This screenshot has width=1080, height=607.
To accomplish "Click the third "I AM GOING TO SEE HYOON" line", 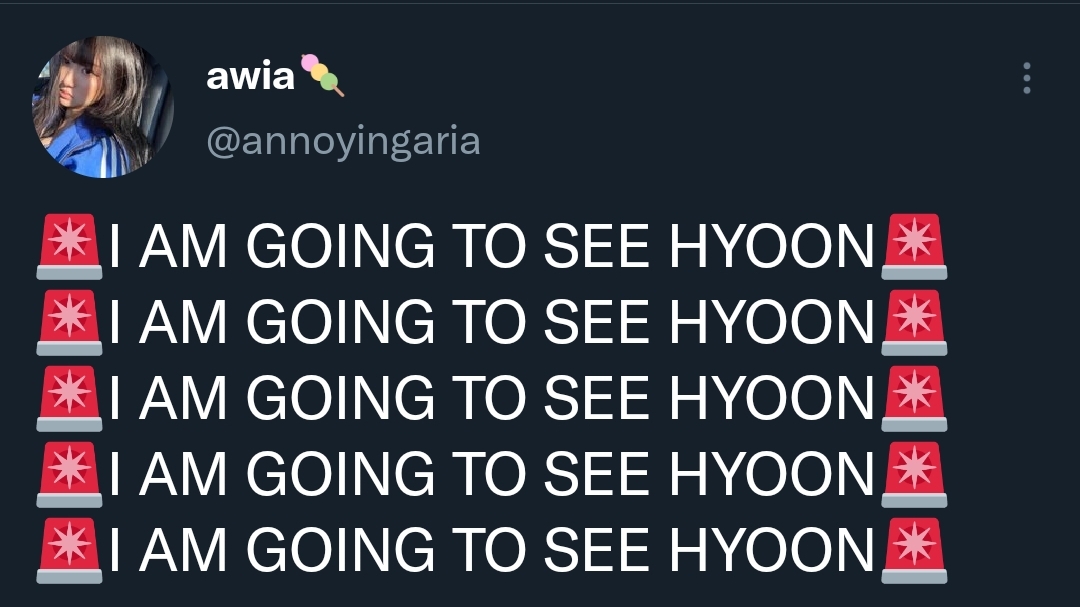I will 492,398.
